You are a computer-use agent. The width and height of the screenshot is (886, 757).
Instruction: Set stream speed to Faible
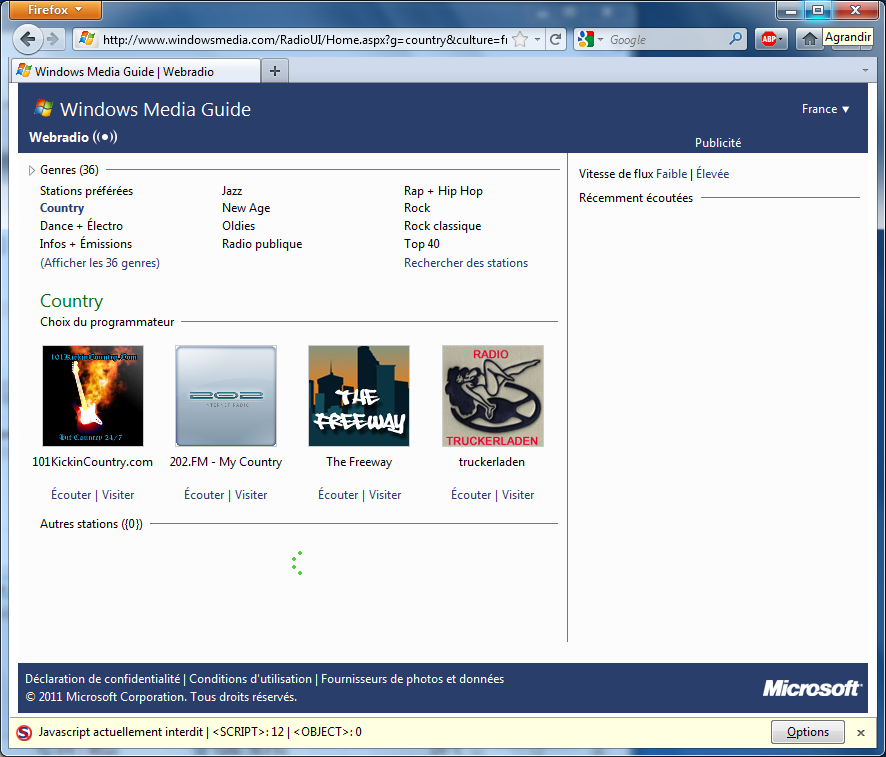671,174
